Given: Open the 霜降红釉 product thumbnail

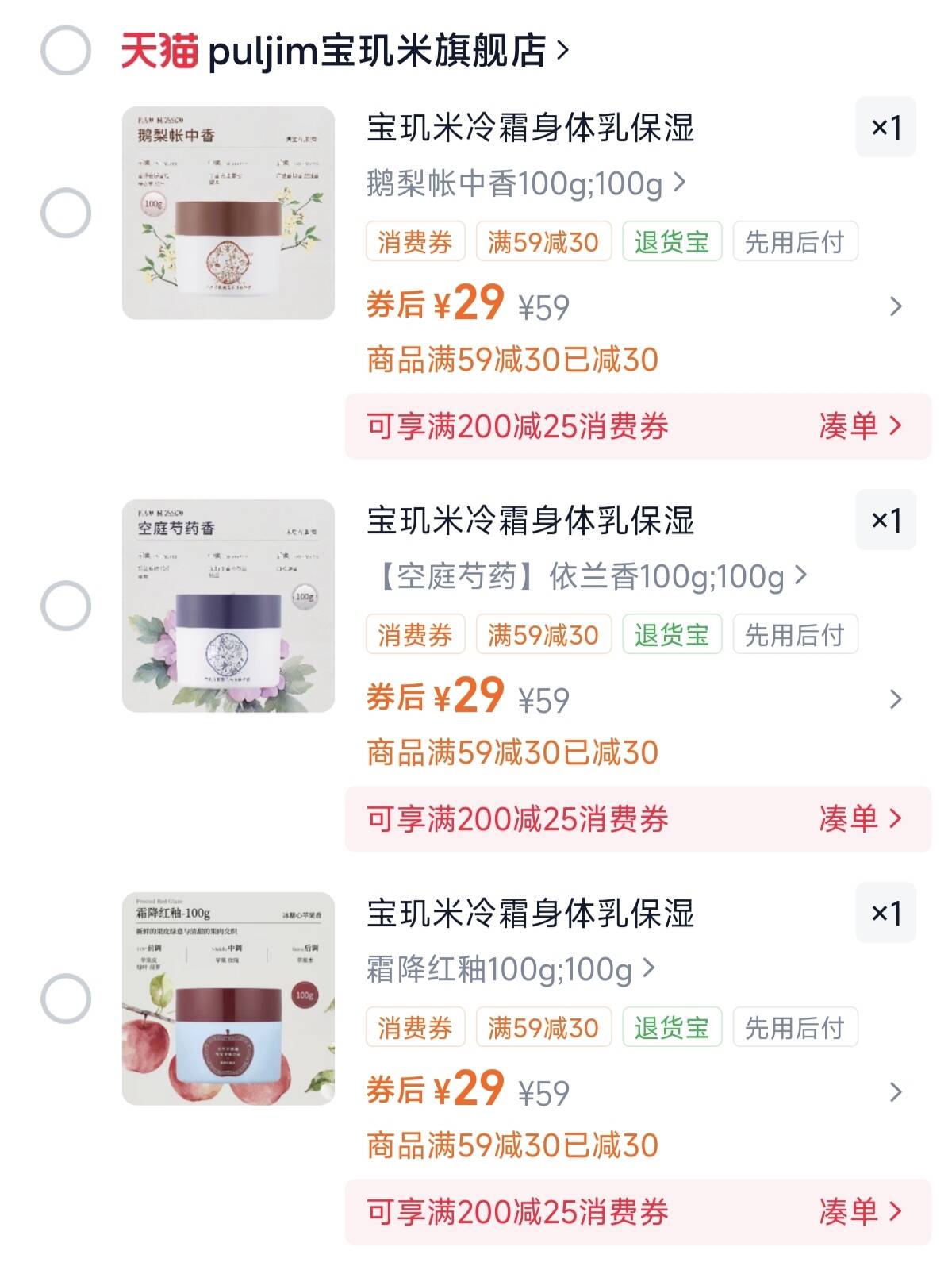Looking at the screenshot, I should pos(228,999).
